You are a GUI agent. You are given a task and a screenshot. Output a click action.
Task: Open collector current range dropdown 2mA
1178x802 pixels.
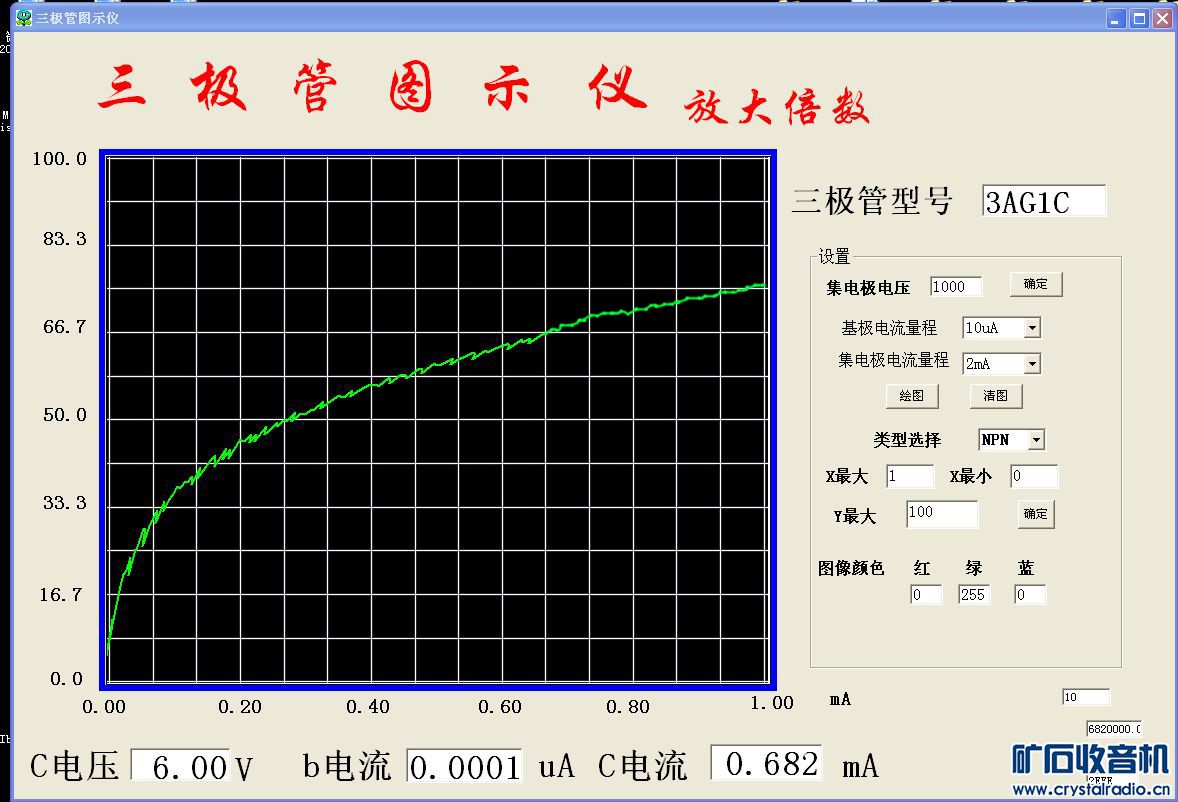1032,363
